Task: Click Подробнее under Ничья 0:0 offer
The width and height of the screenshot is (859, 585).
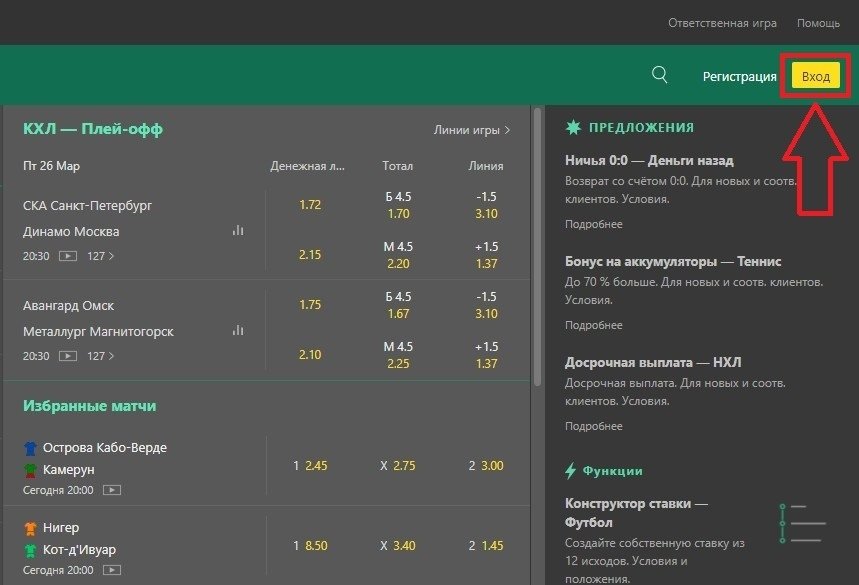Action: [593, 224]
